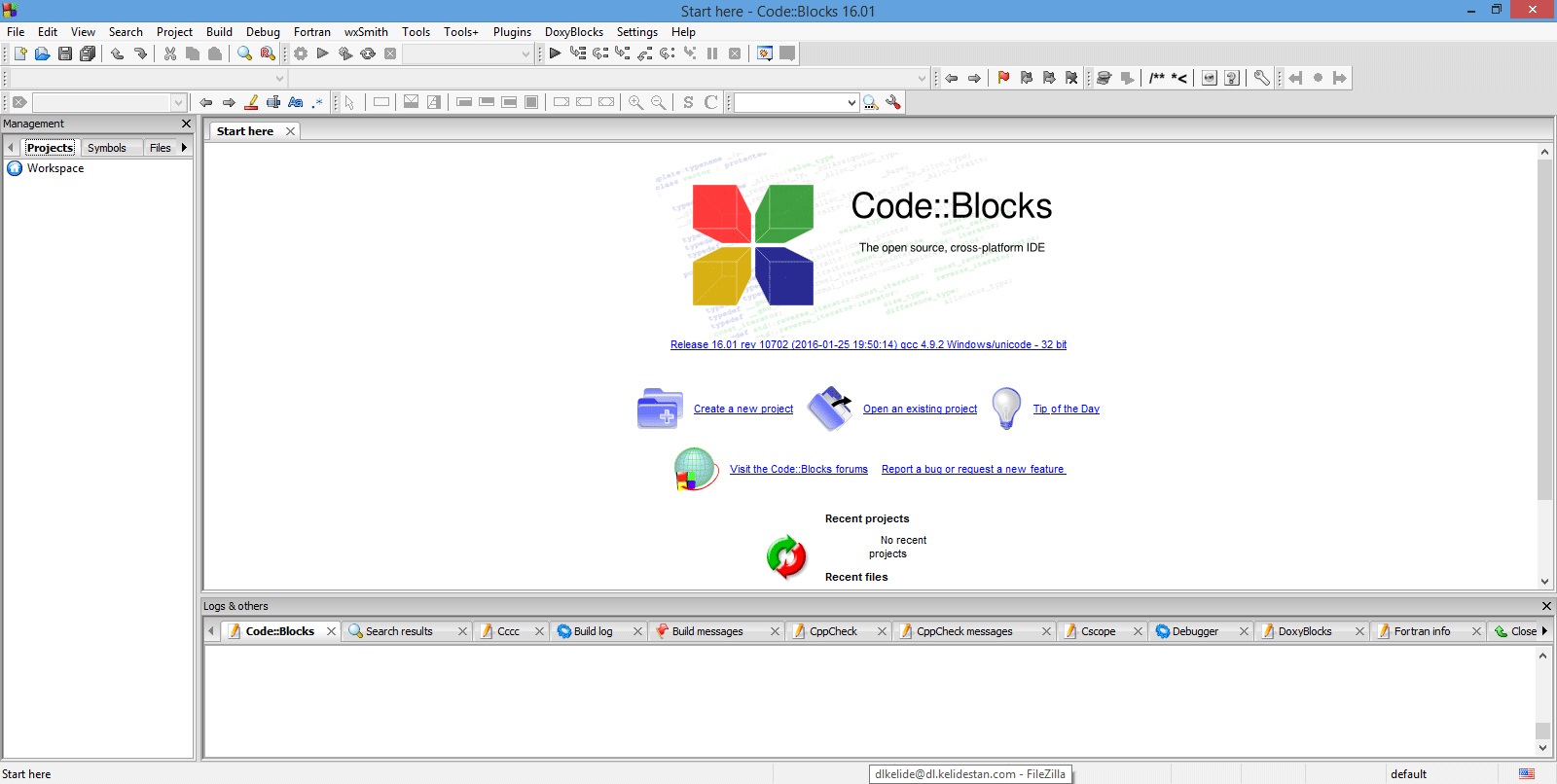Toggle selected-text-only search option
1557x784 pixels.
(x=273, y=102)
